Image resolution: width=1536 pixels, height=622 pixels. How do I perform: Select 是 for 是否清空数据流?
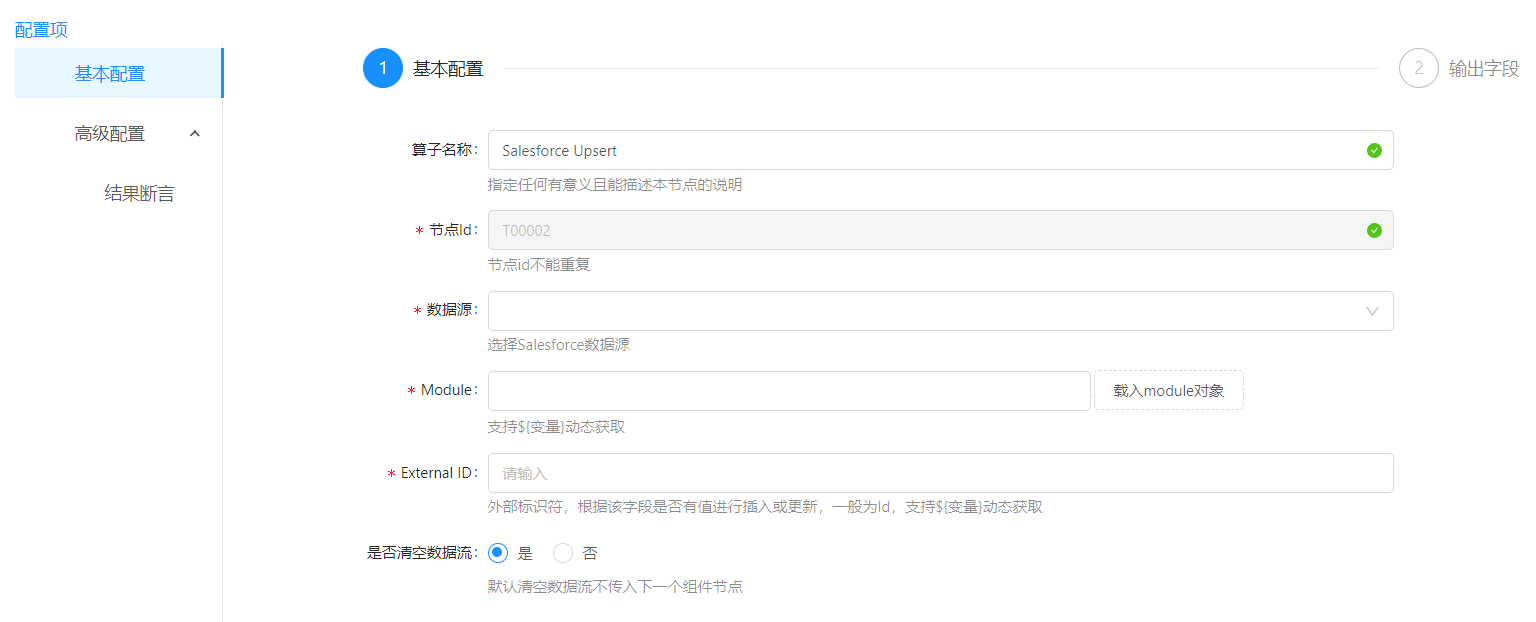click(x=498, y=553)
